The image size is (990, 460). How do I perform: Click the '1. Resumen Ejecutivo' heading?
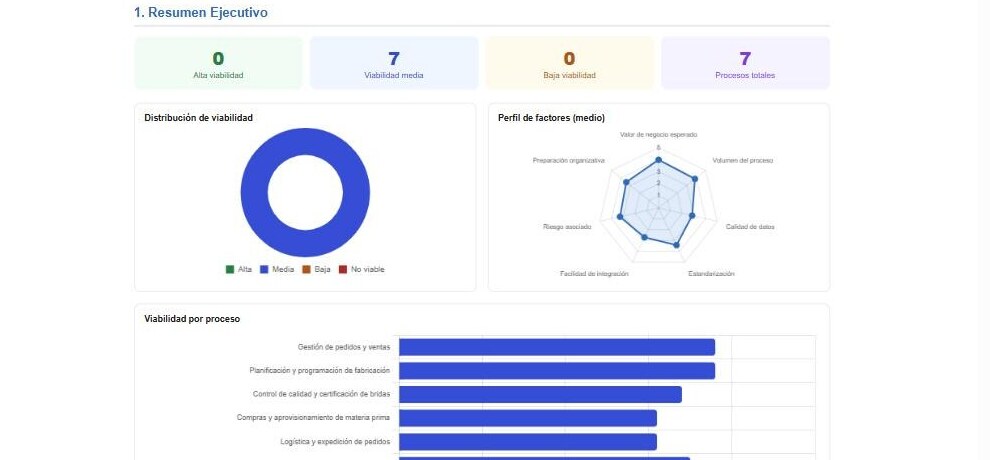pos(201,13)
